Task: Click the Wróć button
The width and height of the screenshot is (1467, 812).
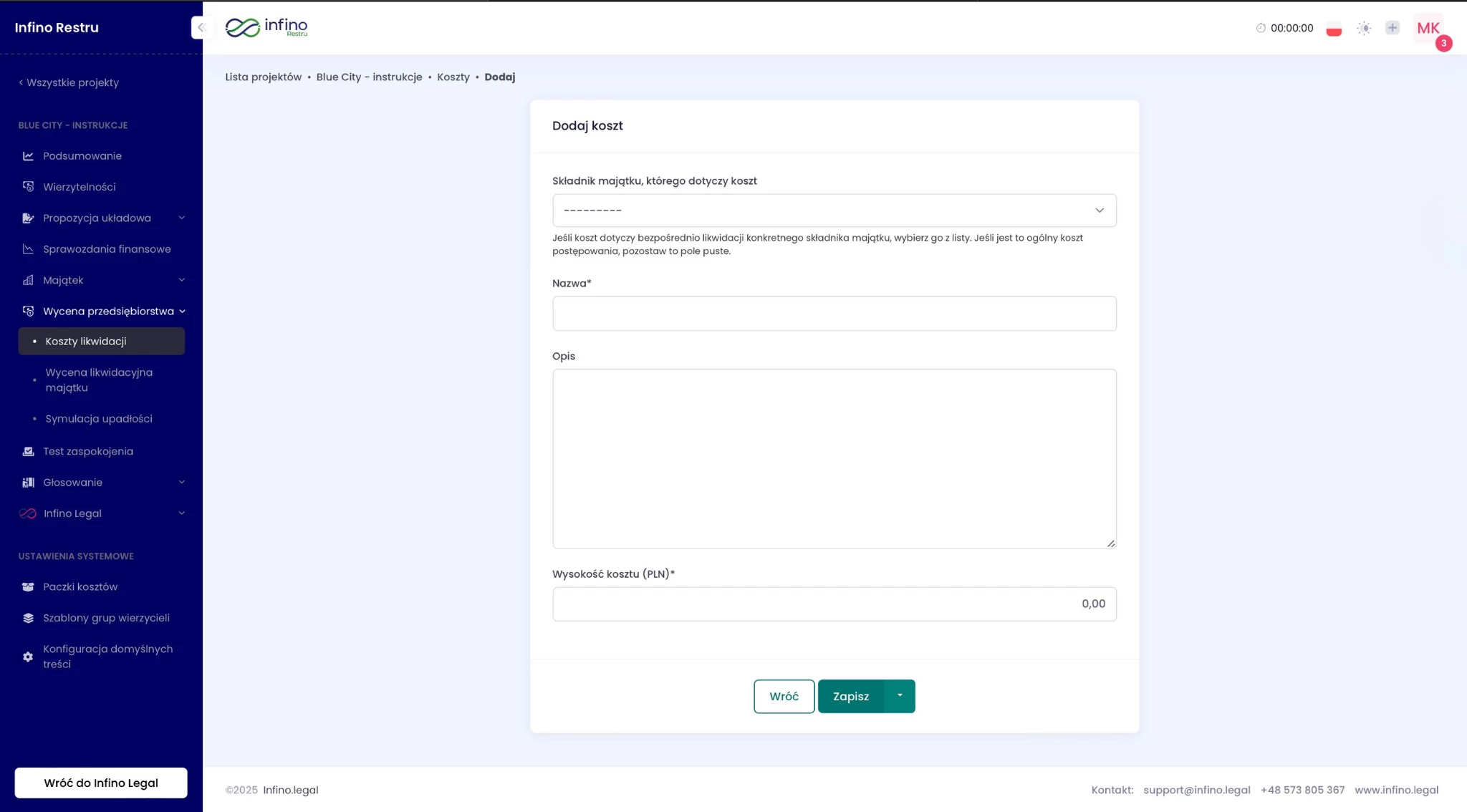Action: (784, 696)
